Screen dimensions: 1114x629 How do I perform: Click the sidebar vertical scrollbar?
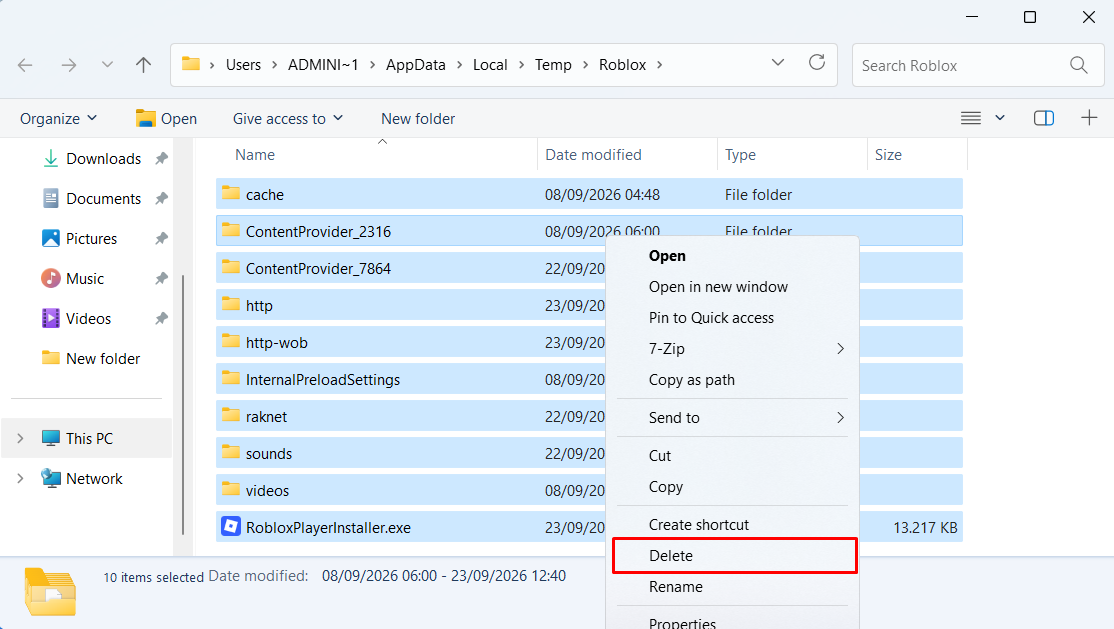pyautogui.click(x=183, y=404)
